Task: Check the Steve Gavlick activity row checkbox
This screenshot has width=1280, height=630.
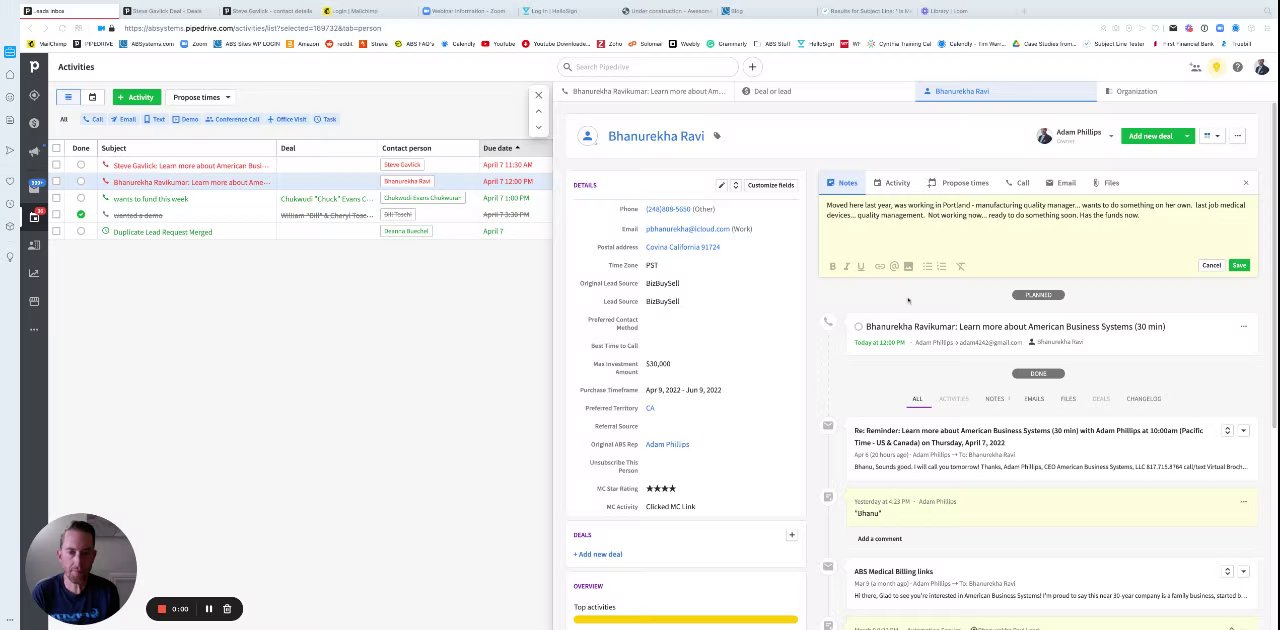Action: coord(56,165)
